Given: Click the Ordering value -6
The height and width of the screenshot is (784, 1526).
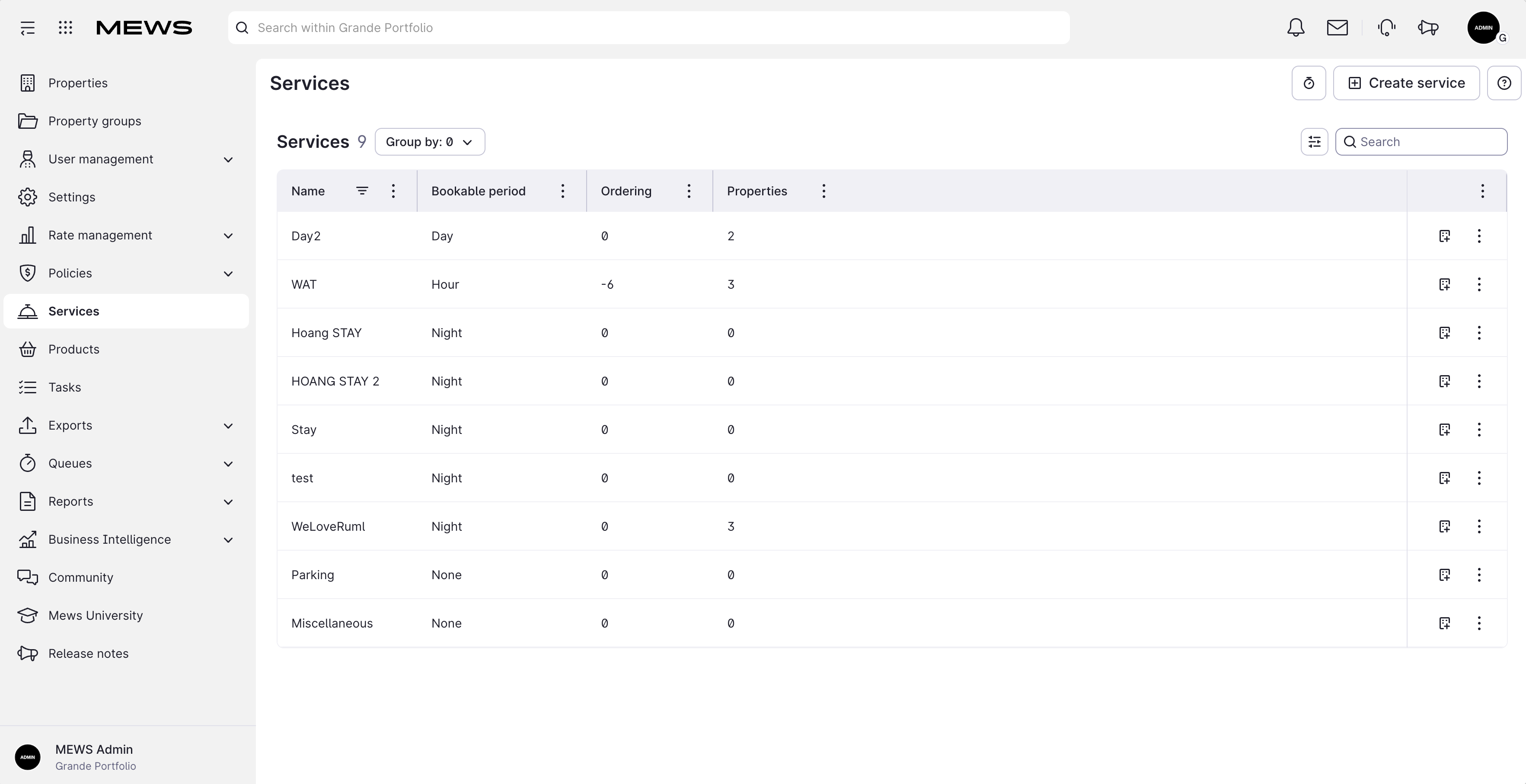Looking at the screenshot, I should click(607, 284).
